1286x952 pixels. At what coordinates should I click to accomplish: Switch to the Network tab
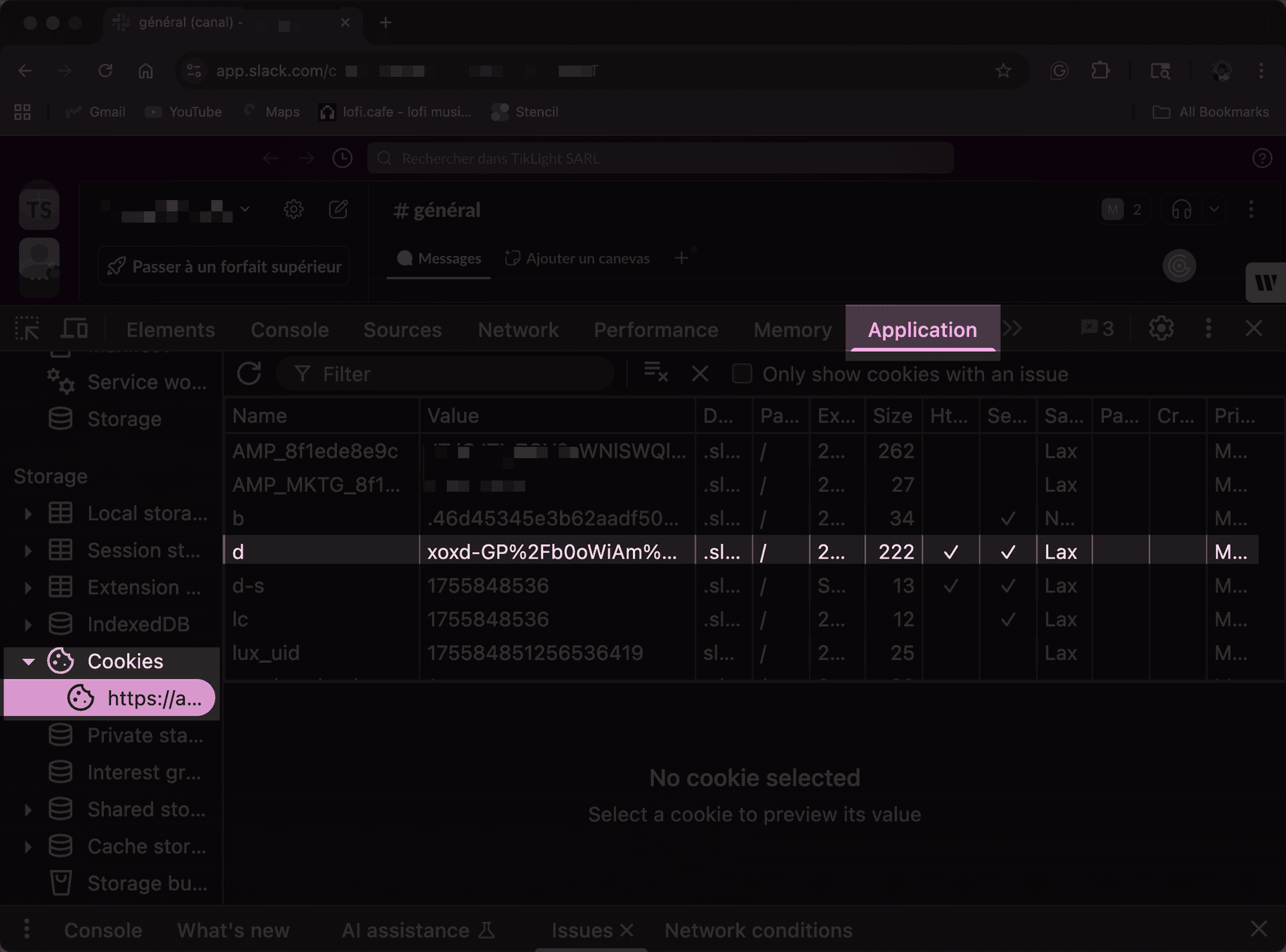click(518, 330)
